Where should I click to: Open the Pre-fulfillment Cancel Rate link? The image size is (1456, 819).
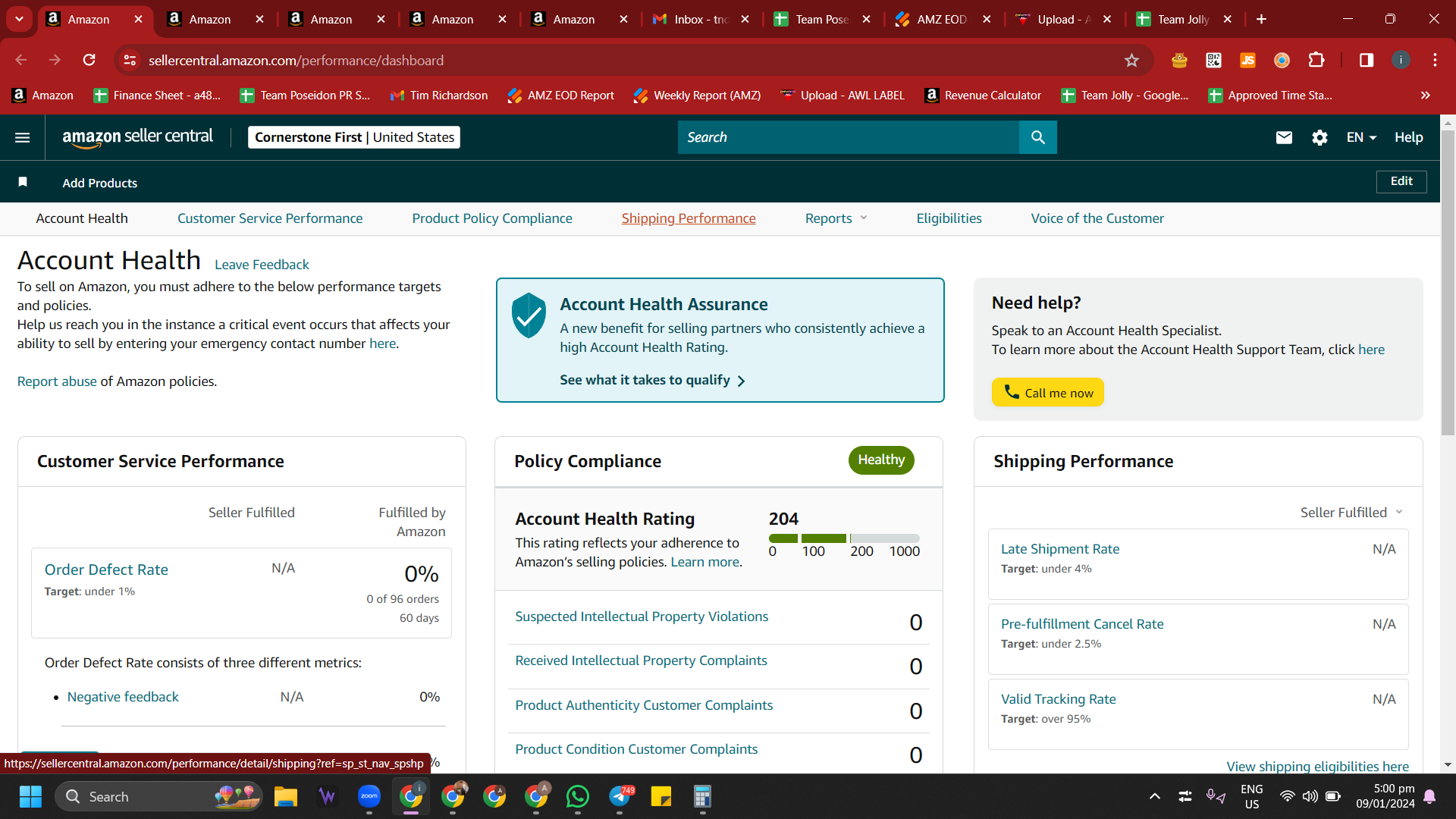(x=1082, y=624)
